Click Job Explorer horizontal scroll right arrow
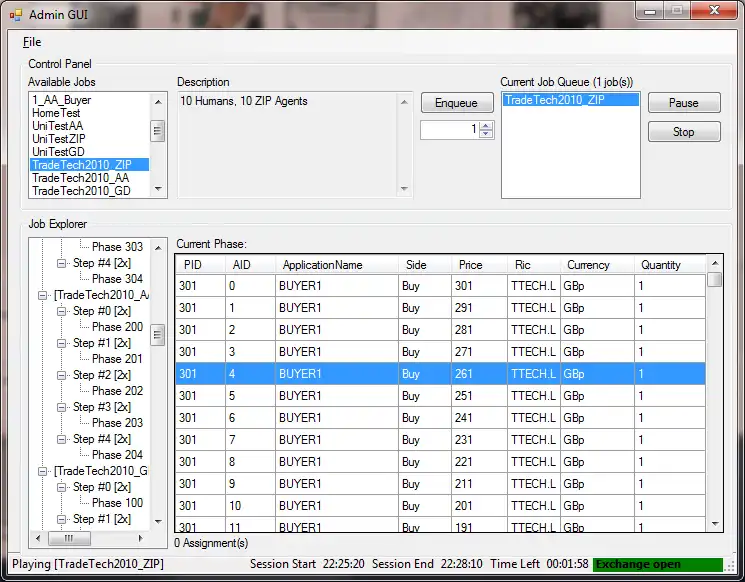The width and height of the screenshot is (745, 582). pyautogui.click(x=141, y=538)
